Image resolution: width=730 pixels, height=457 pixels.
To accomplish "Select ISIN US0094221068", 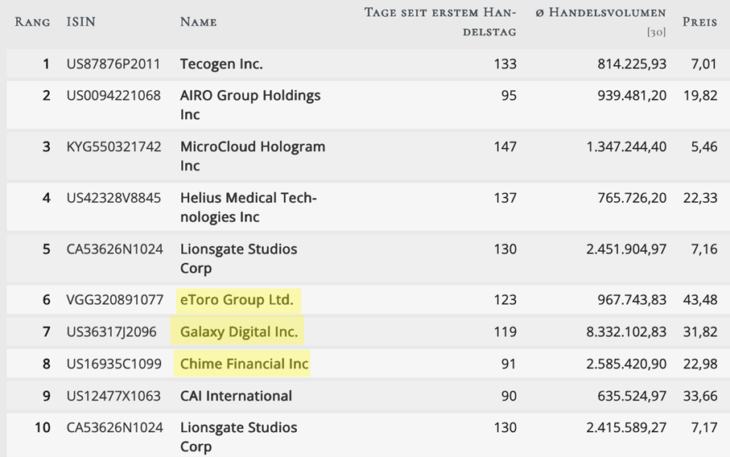I will coord(113,95).
